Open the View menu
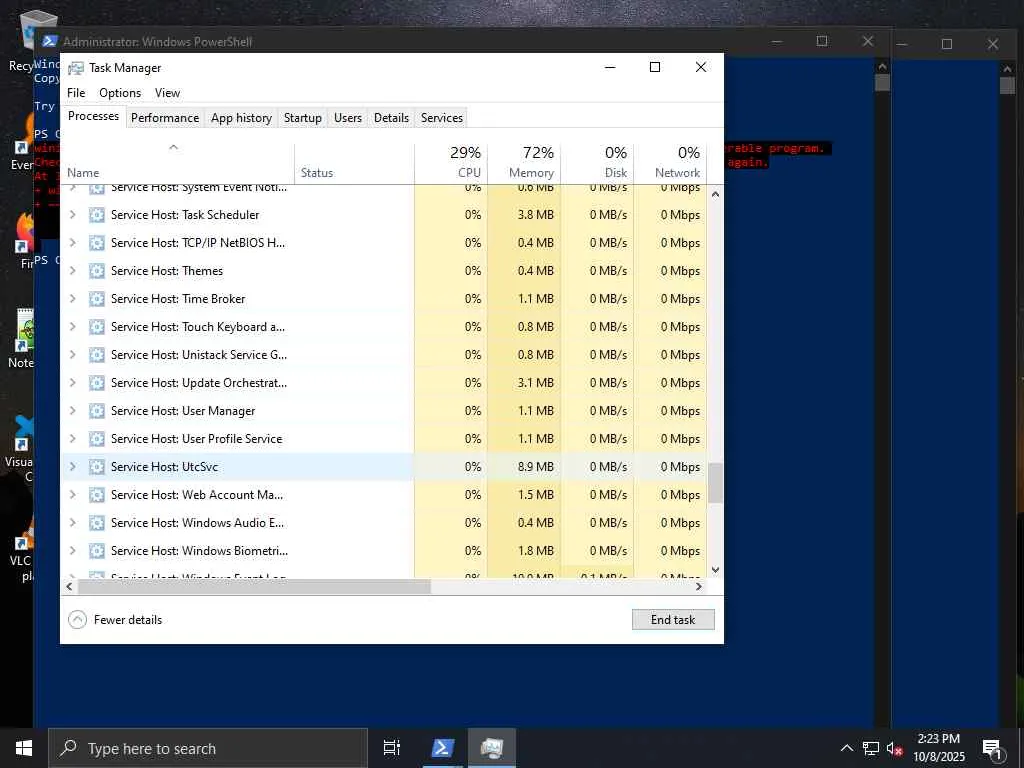This screenshot has width=1024, height=768. point(167,93)
